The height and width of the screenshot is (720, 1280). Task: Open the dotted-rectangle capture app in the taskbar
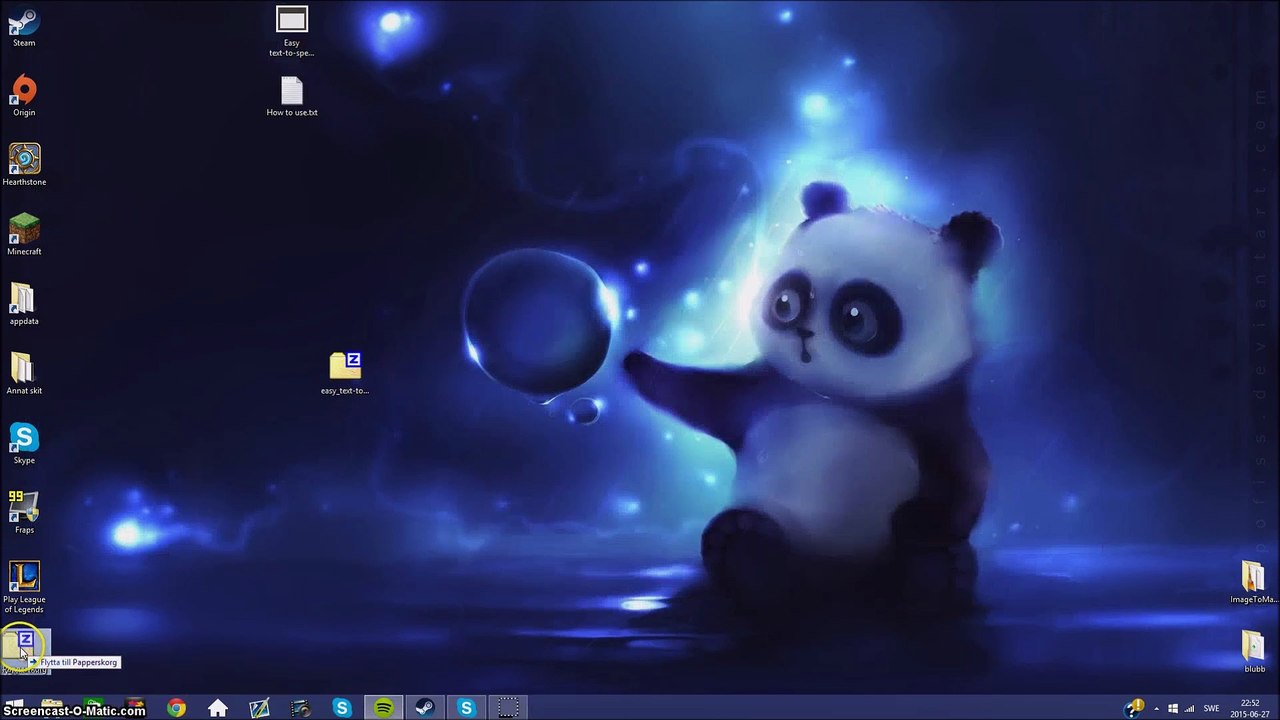tap(508, 708)
